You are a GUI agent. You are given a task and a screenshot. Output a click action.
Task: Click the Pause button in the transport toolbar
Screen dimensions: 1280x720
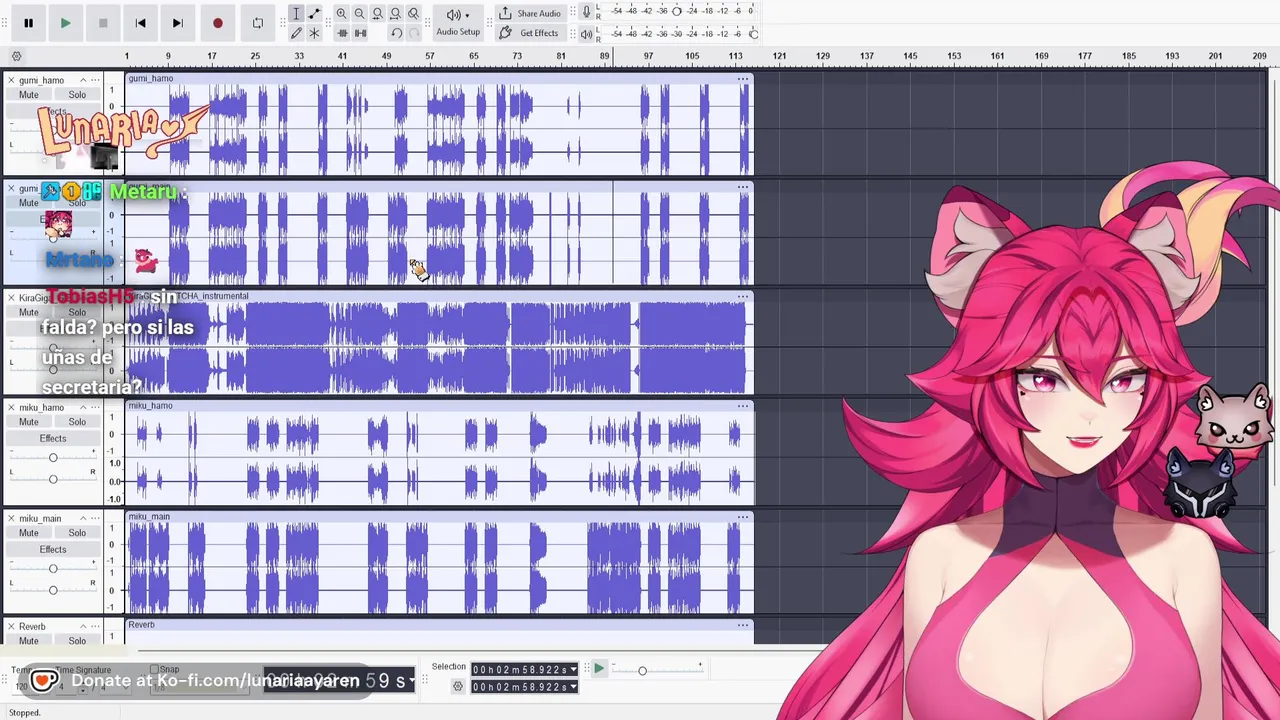pyautogui.click(x=28, y=23)
